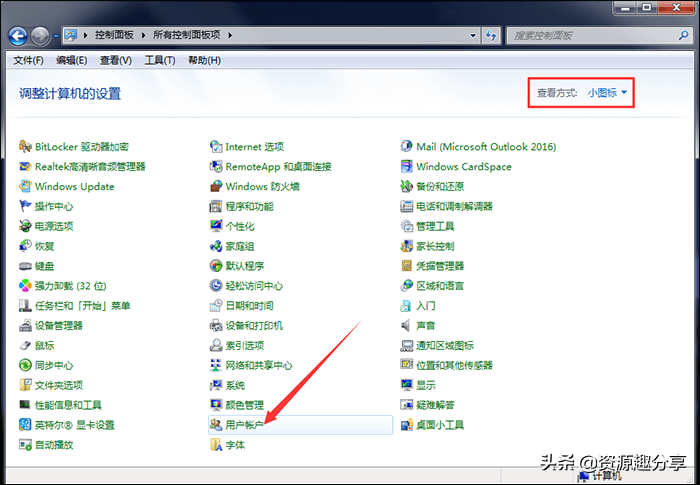Image resolution: width=700 pixels, height=485 pixels.
Task: Click the Forward navigation arrow button
Action: coord(40,36)
